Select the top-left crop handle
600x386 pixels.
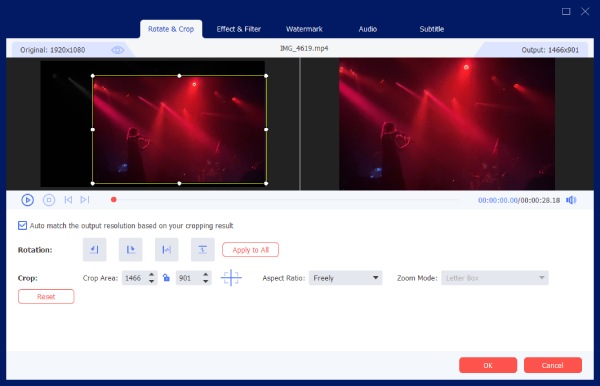click(x=93, y=76)
